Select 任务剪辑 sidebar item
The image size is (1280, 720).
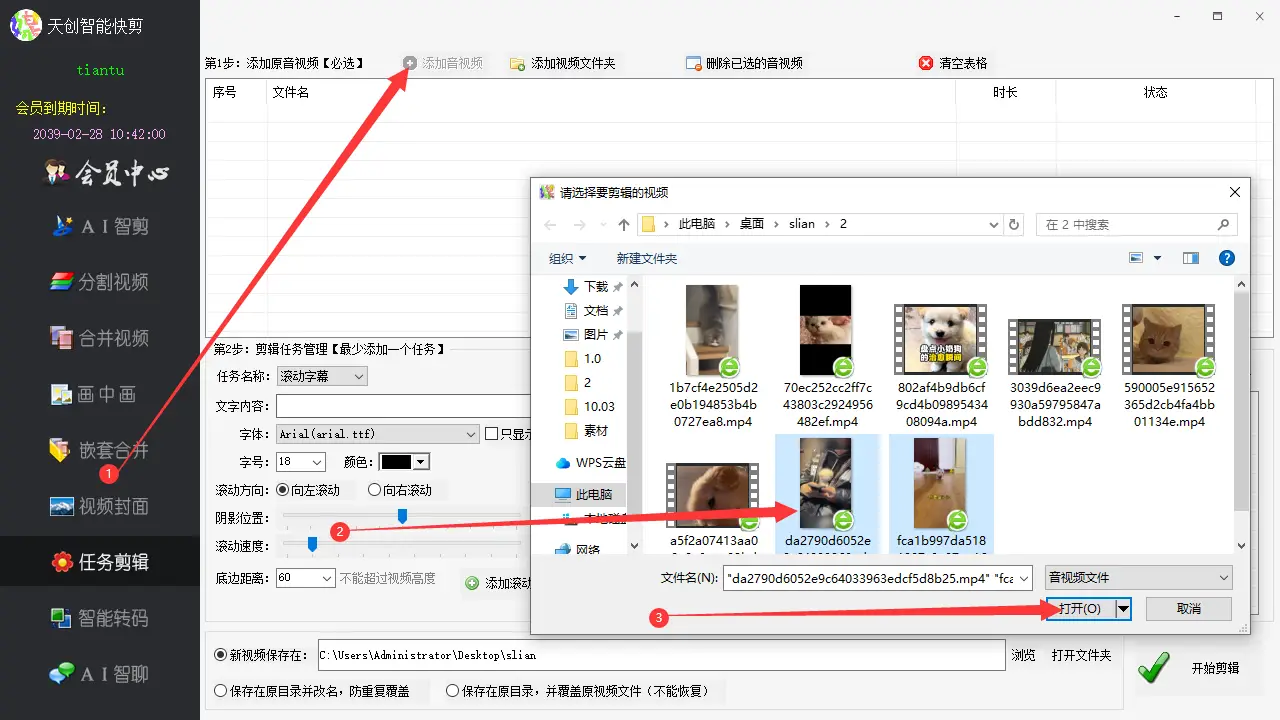pos(100,562)
